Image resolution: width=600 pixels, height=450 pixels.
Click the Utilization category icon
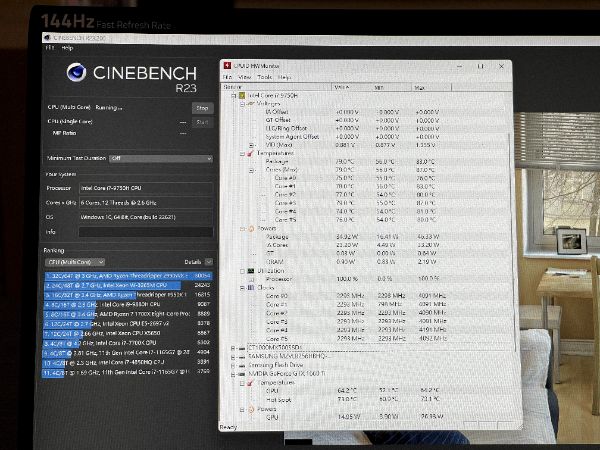point(251,271)
